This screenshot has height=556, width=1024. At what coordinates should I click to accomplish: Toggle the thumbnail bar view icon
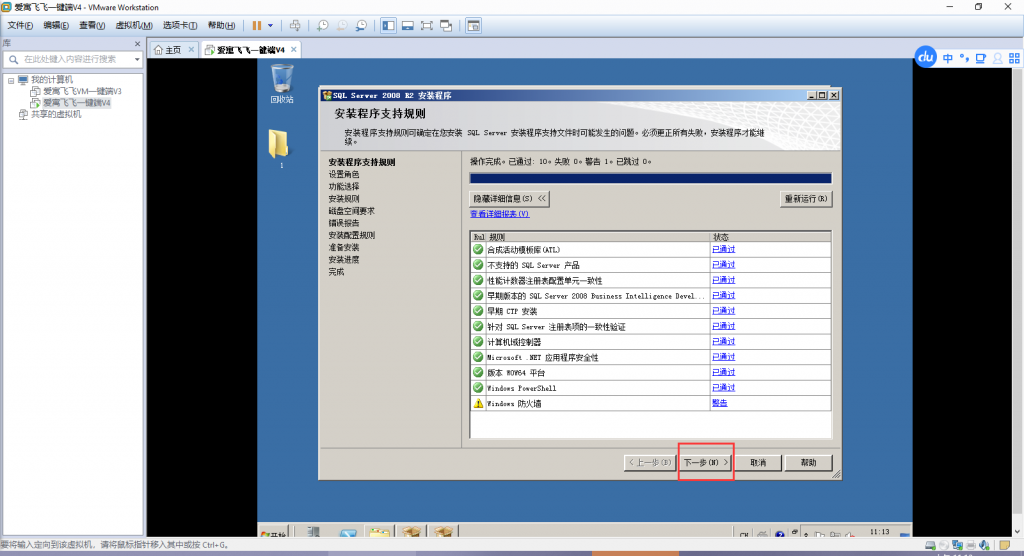pyautogui.click(x=408, y=25)
